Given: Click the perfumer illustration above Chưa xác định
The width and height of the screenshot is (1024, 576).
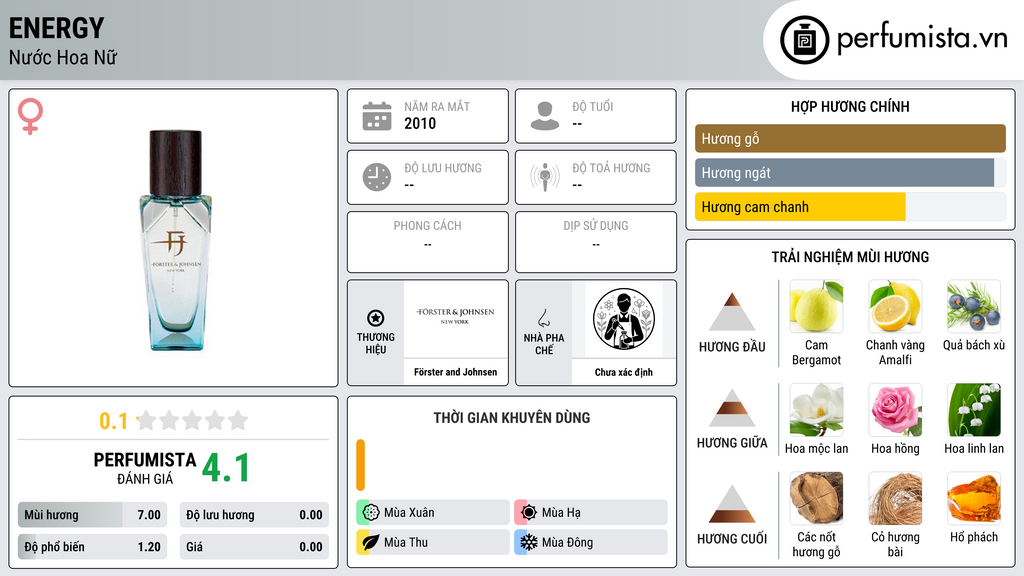Looking at the screenshot, I should (624, 319).
